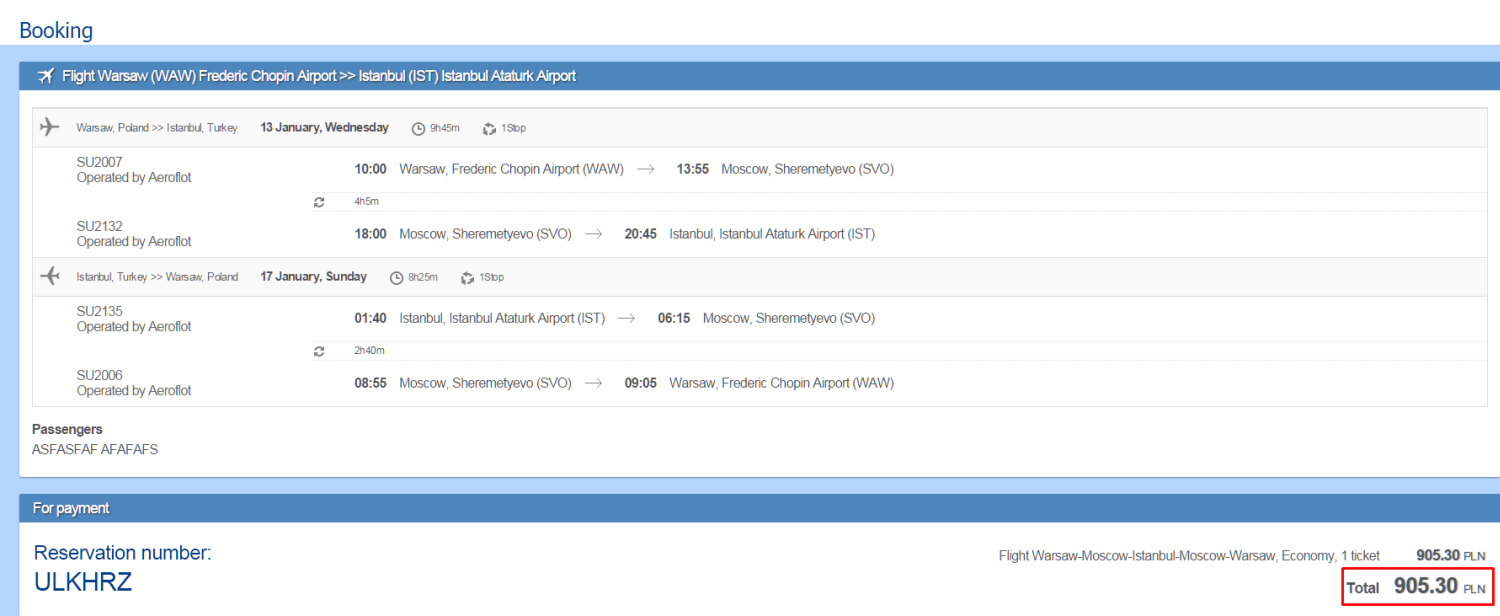Click the 20:45 arrival time

pyautogui.click(x=641, y=234)
